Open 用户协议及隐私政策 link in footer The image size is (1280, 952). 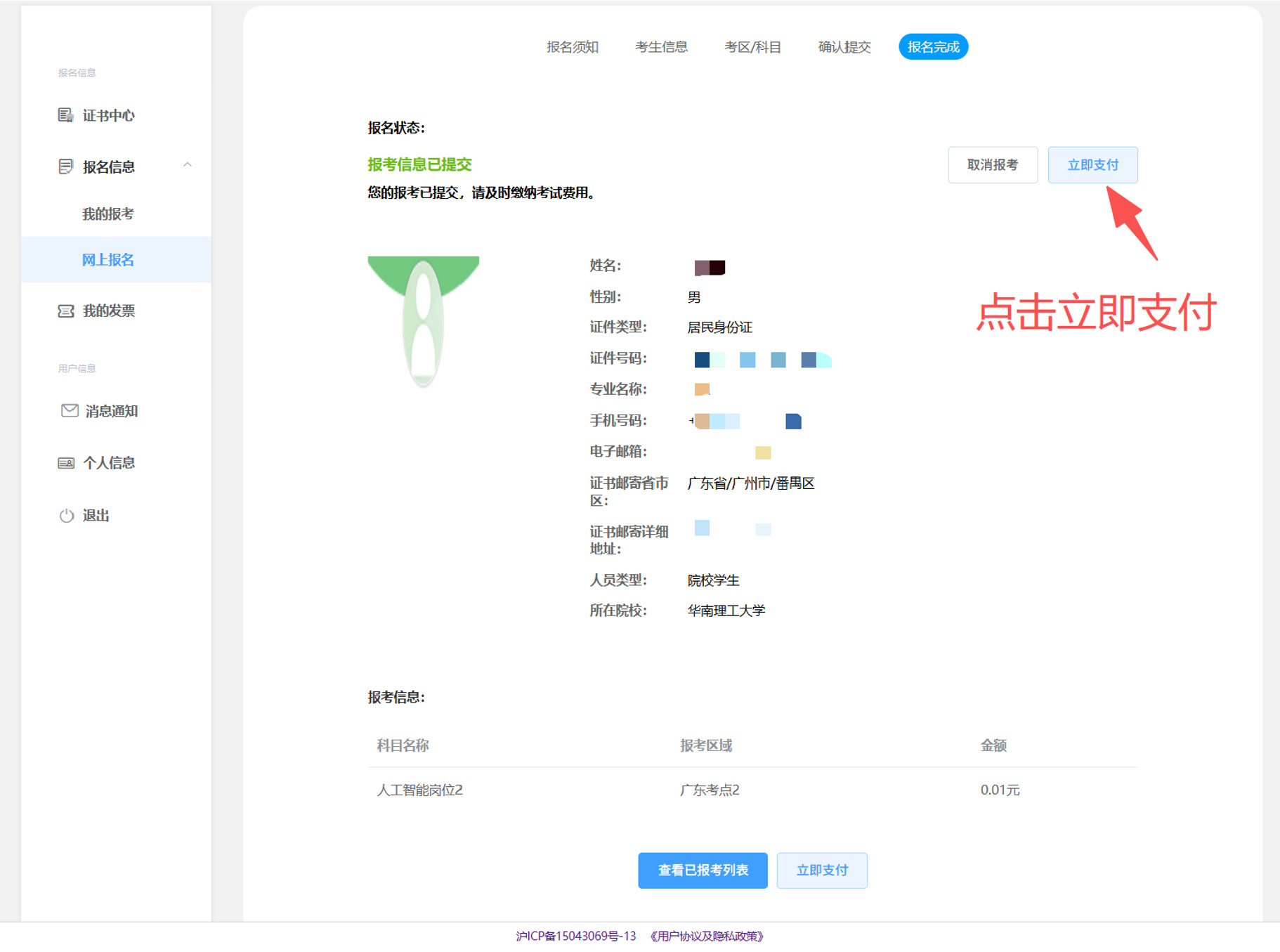(707, 937)
